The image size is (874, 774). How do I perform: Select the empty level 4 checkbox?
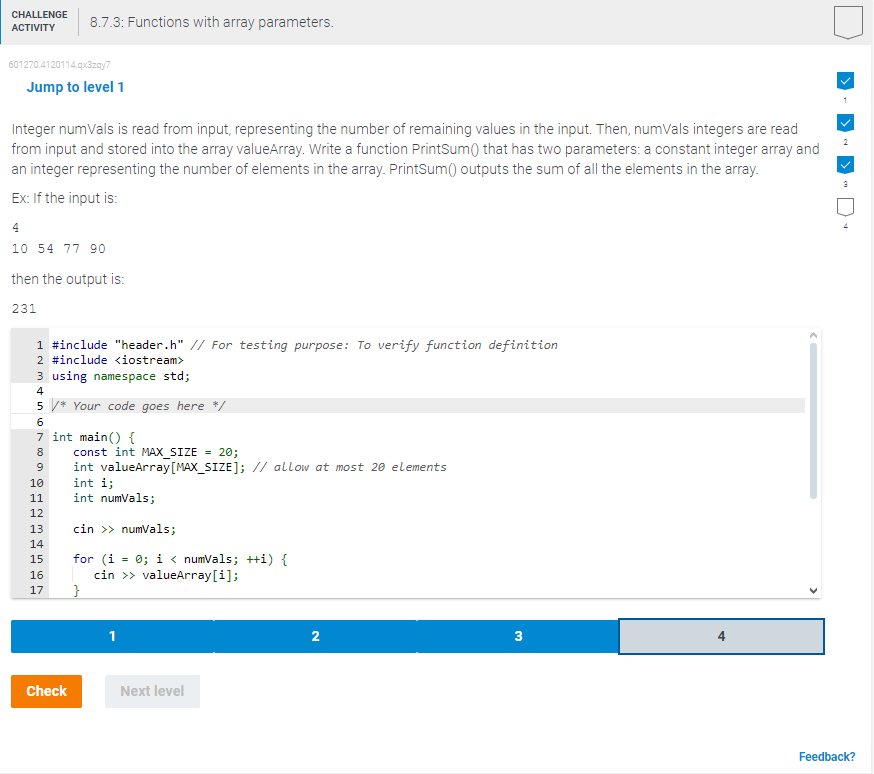click(x=845, y=206)
